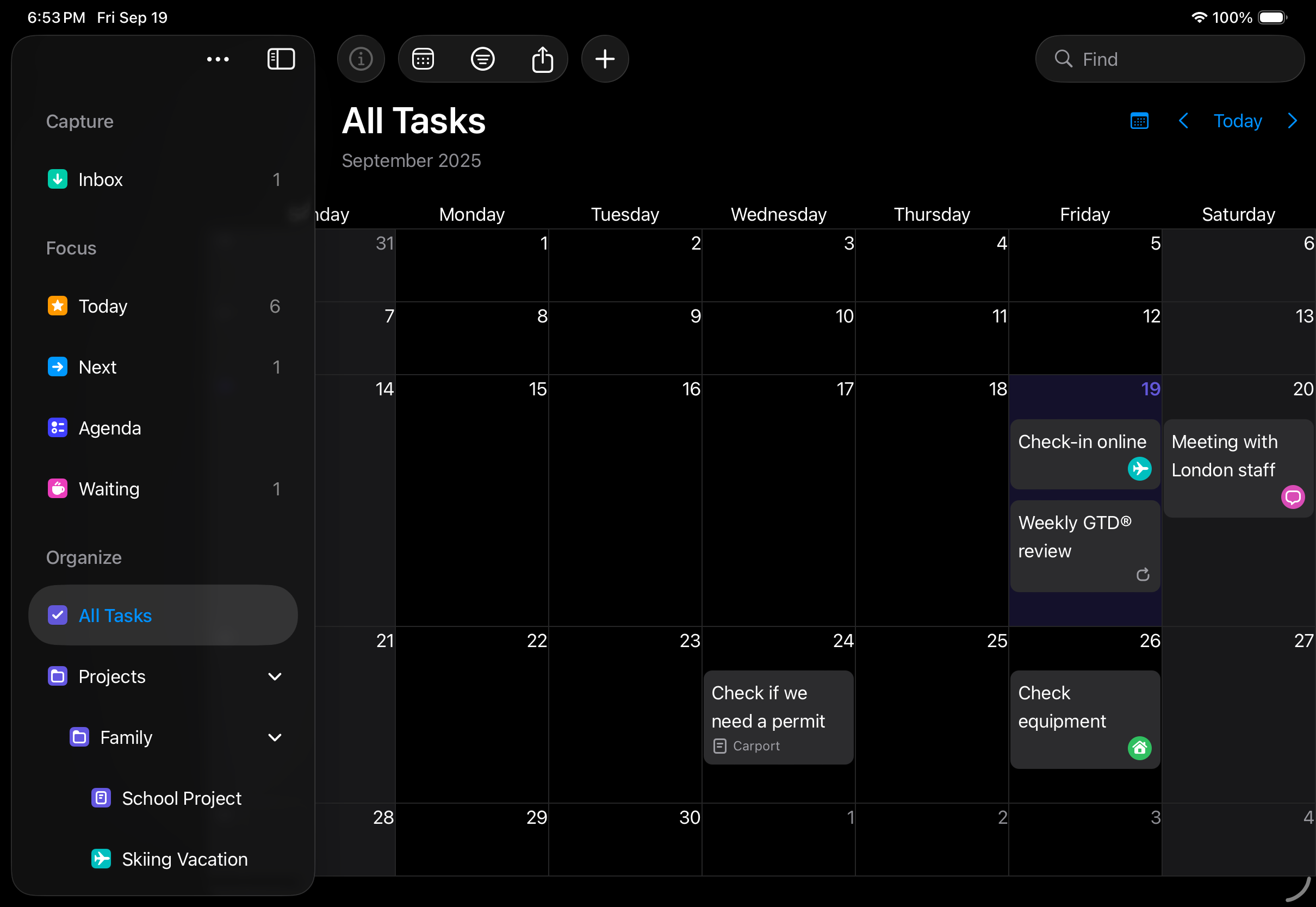The image size is (1316, 907).
Task: Toggle the sidebar panel icon
Action: [x=281, y=59]
